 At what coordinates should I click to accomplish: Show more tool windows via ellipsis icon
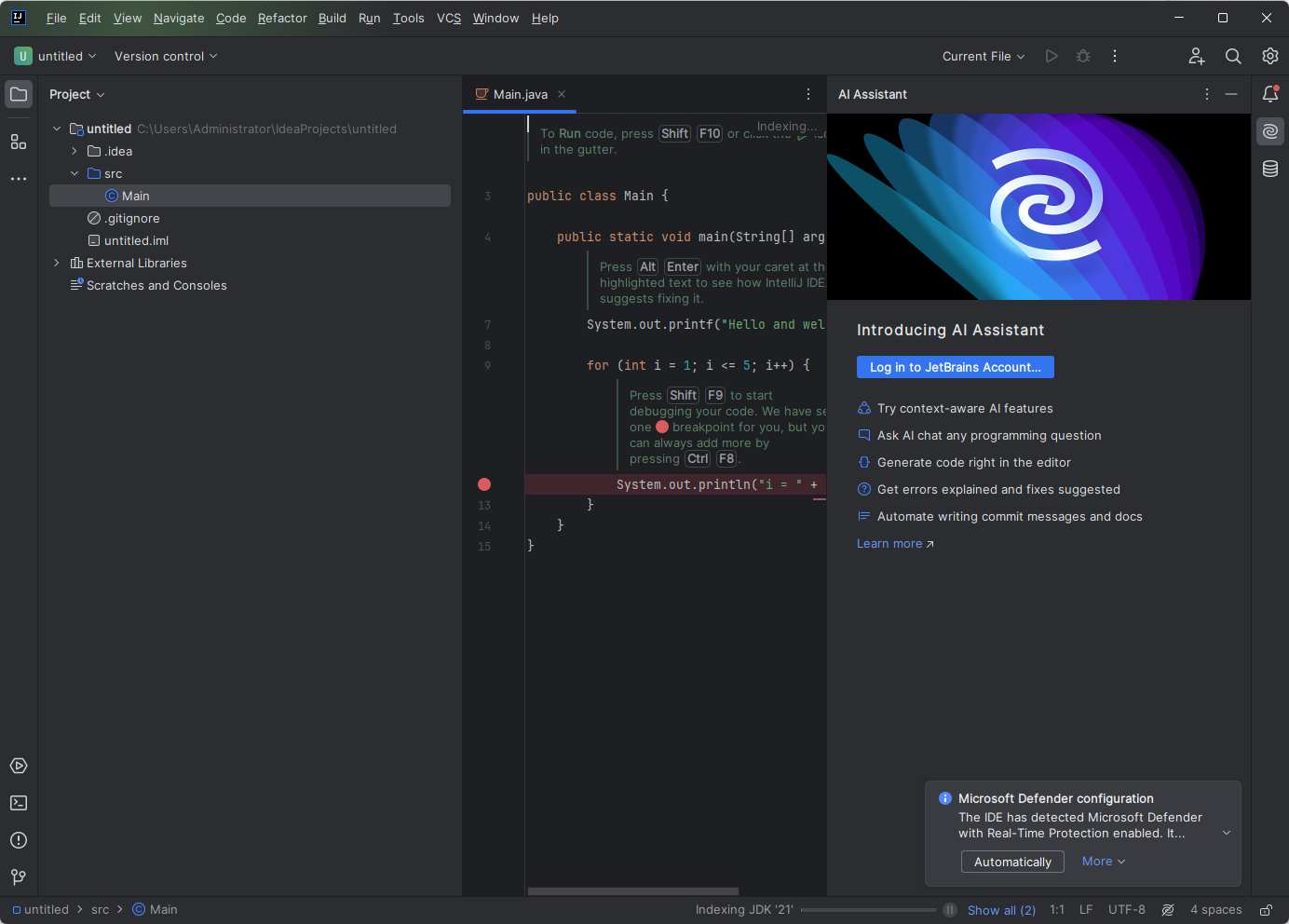(19, 179)
